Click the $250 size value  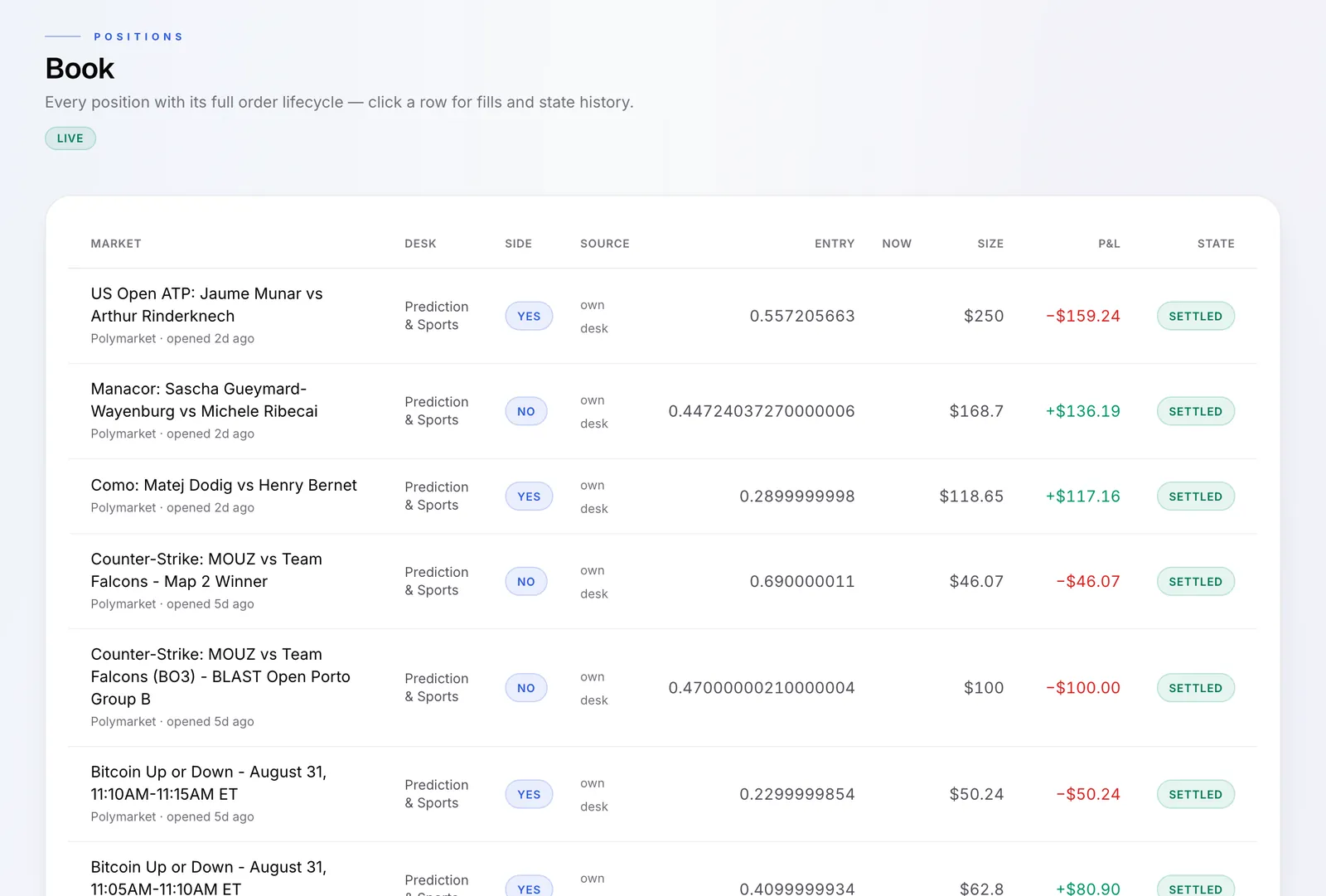pos(984,316)
